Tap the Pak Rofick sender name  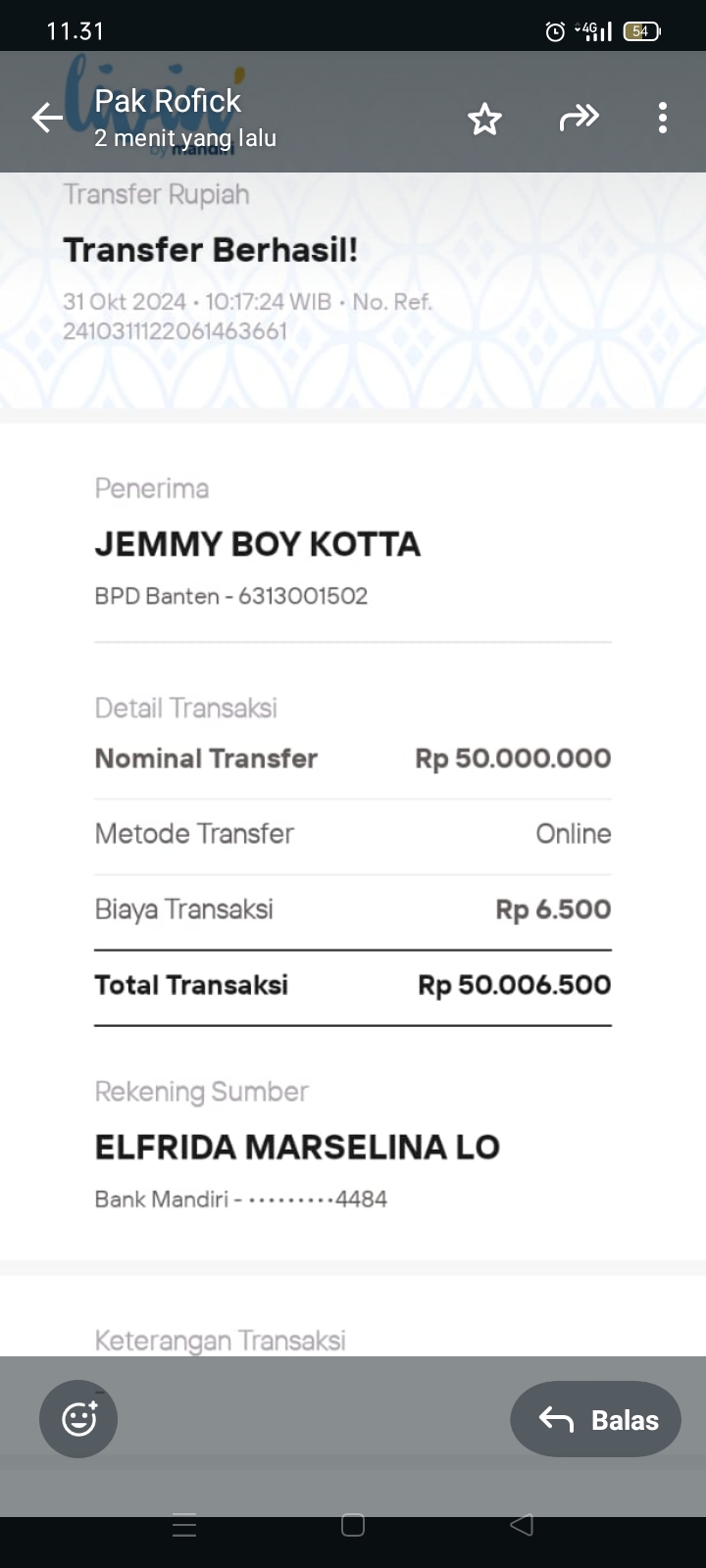click(x=168, y=101)
